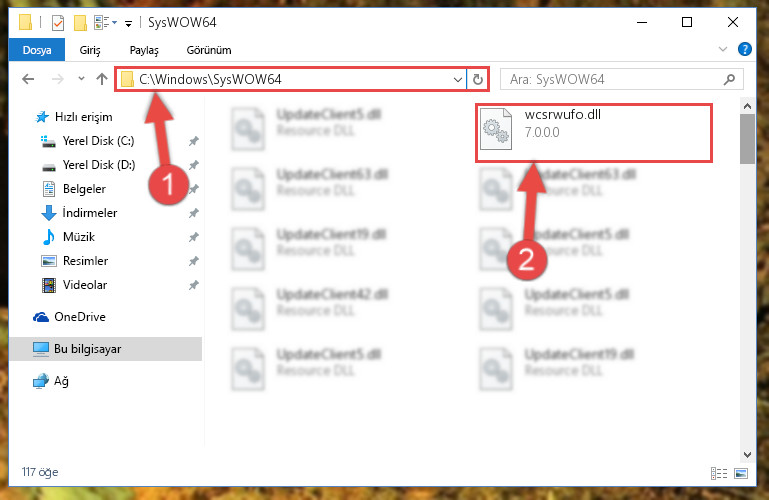Unpin İndirmeler using its pin icon
The height and width of the screenshot is (500, 769).
click(194, 213)
